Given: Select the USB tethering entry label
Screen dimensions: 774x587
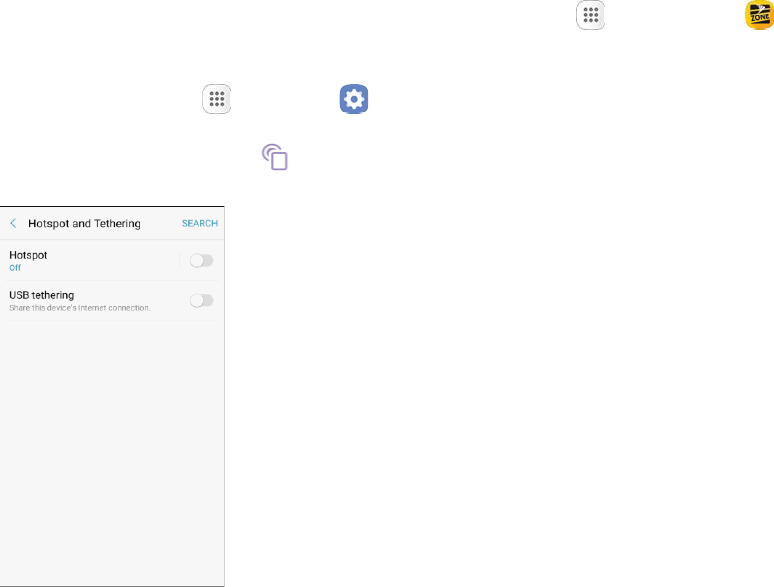Looking at the screenshot, I should (x=41, y=295).
